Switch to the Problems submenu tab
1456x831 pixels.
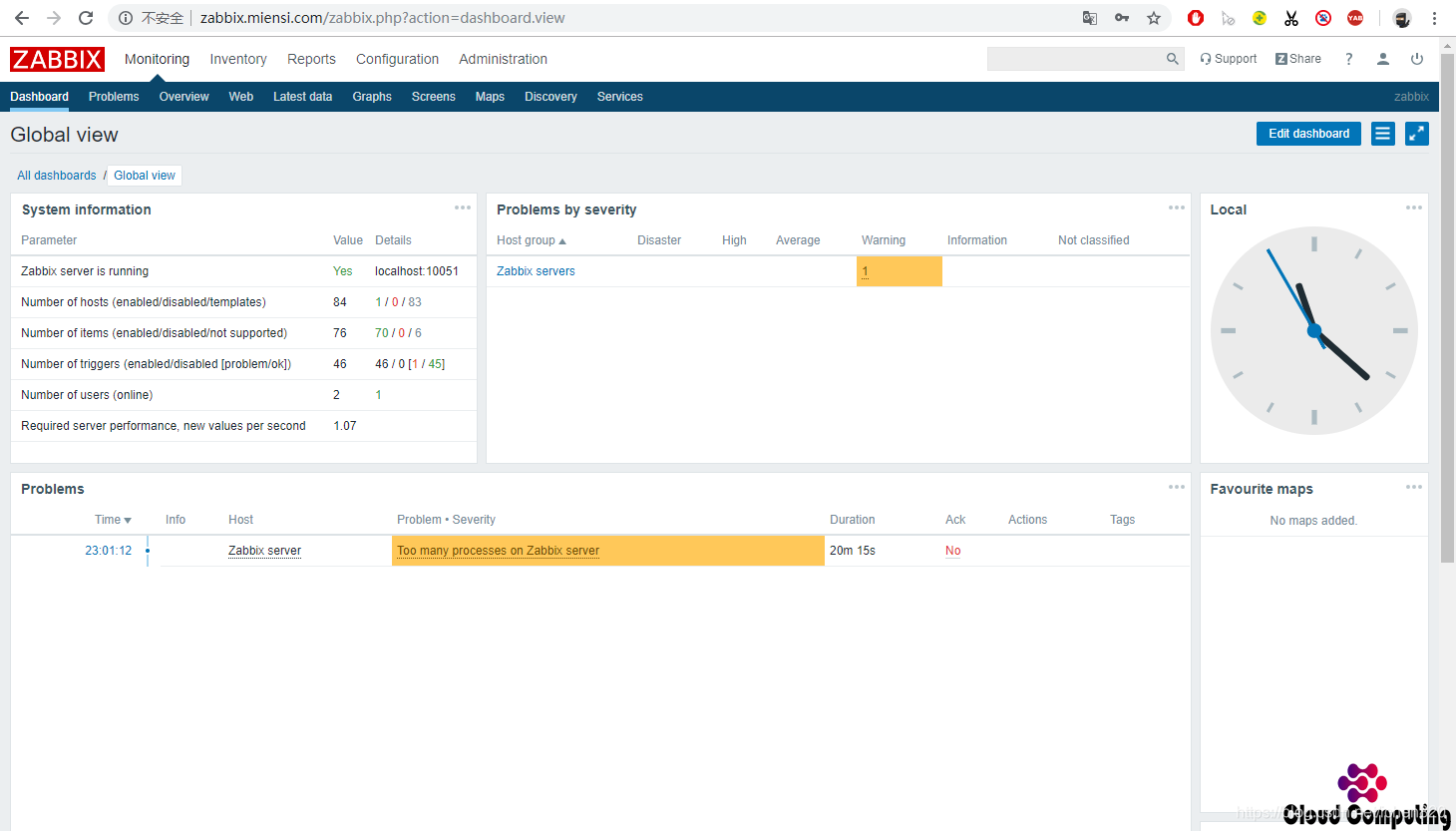point(114,97)
